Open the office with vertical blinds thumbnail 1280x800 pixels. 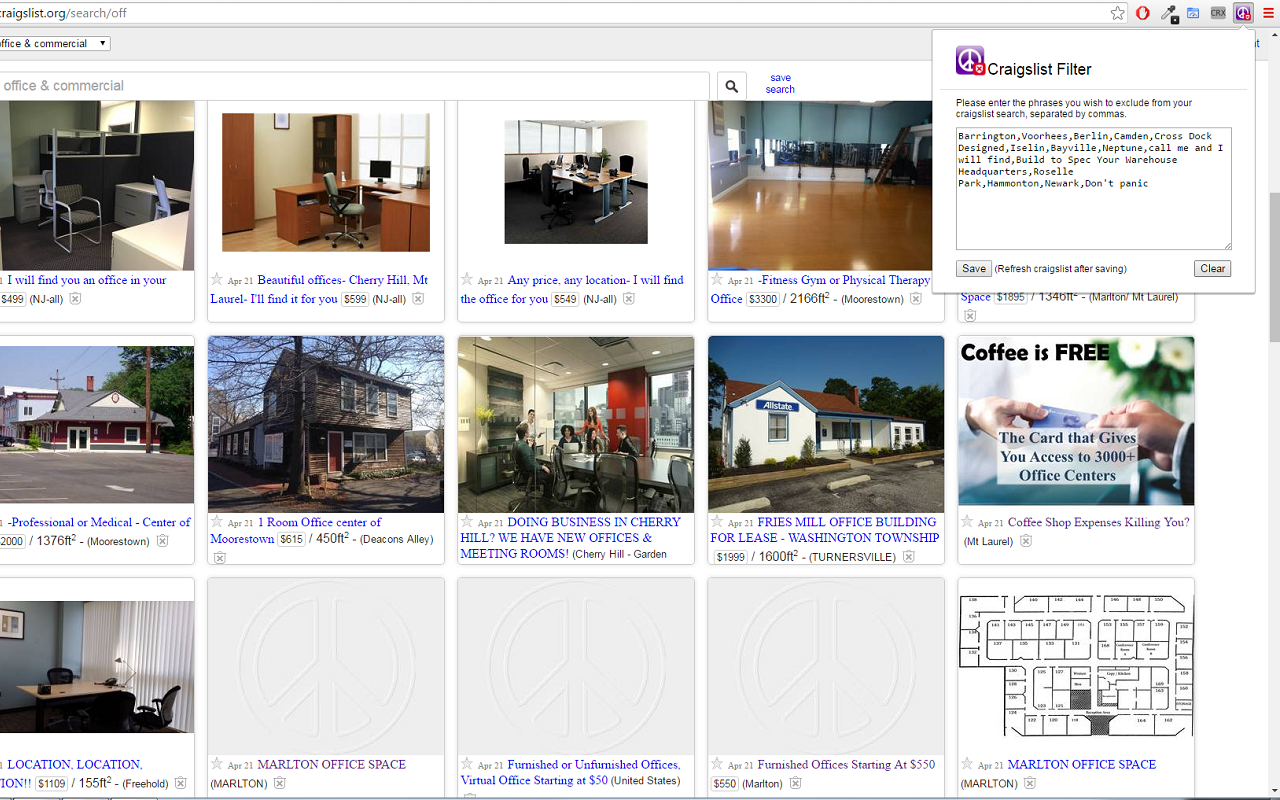[x=97, y=667]
